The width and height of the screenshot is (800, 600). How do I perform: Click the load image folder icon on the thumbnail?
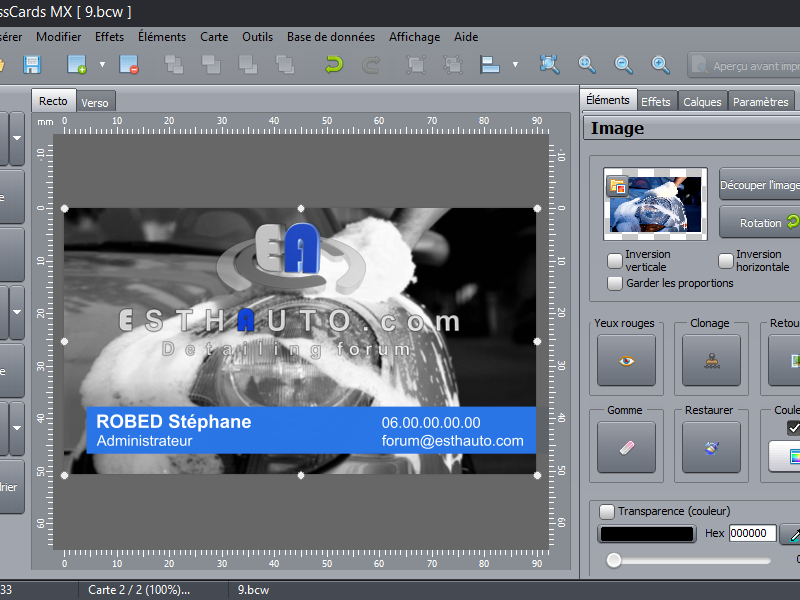coord(617,186)
